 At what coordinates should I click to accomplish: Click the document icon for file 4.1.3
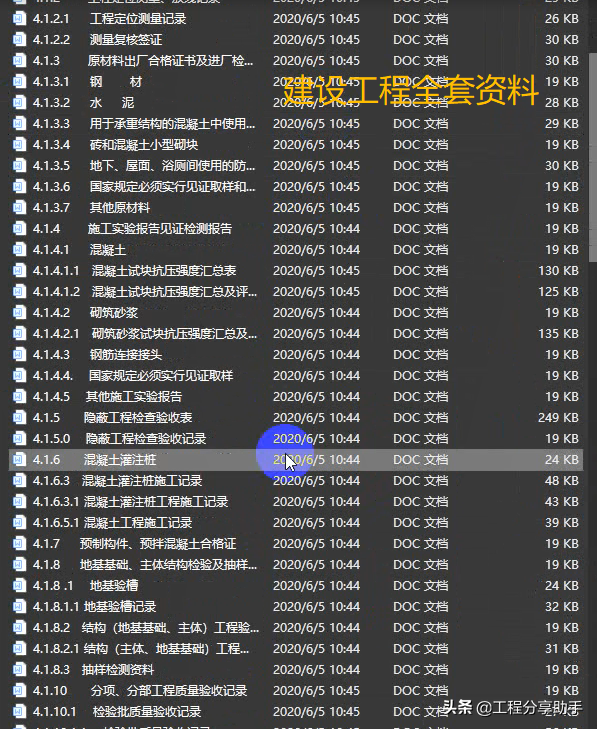[19, 60]
